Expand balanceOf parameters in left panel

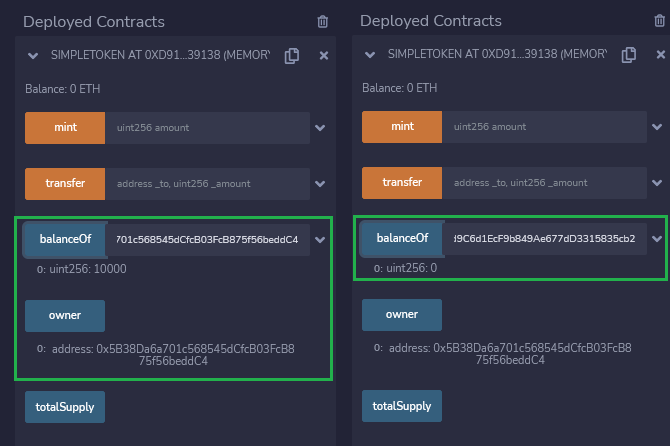320,240
